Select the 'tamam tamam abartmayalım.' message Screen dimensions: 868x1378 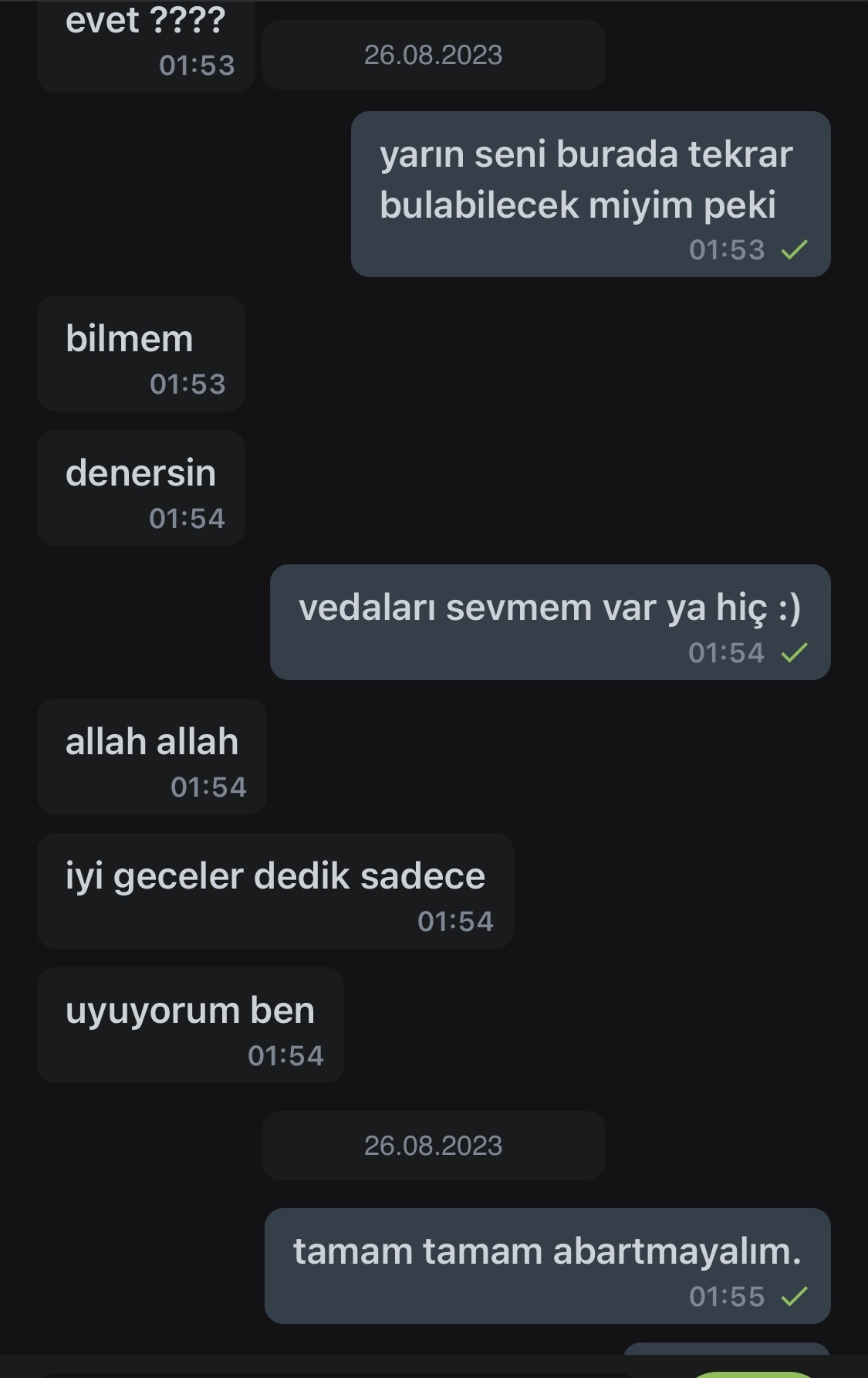click(x=548, y=1266)
